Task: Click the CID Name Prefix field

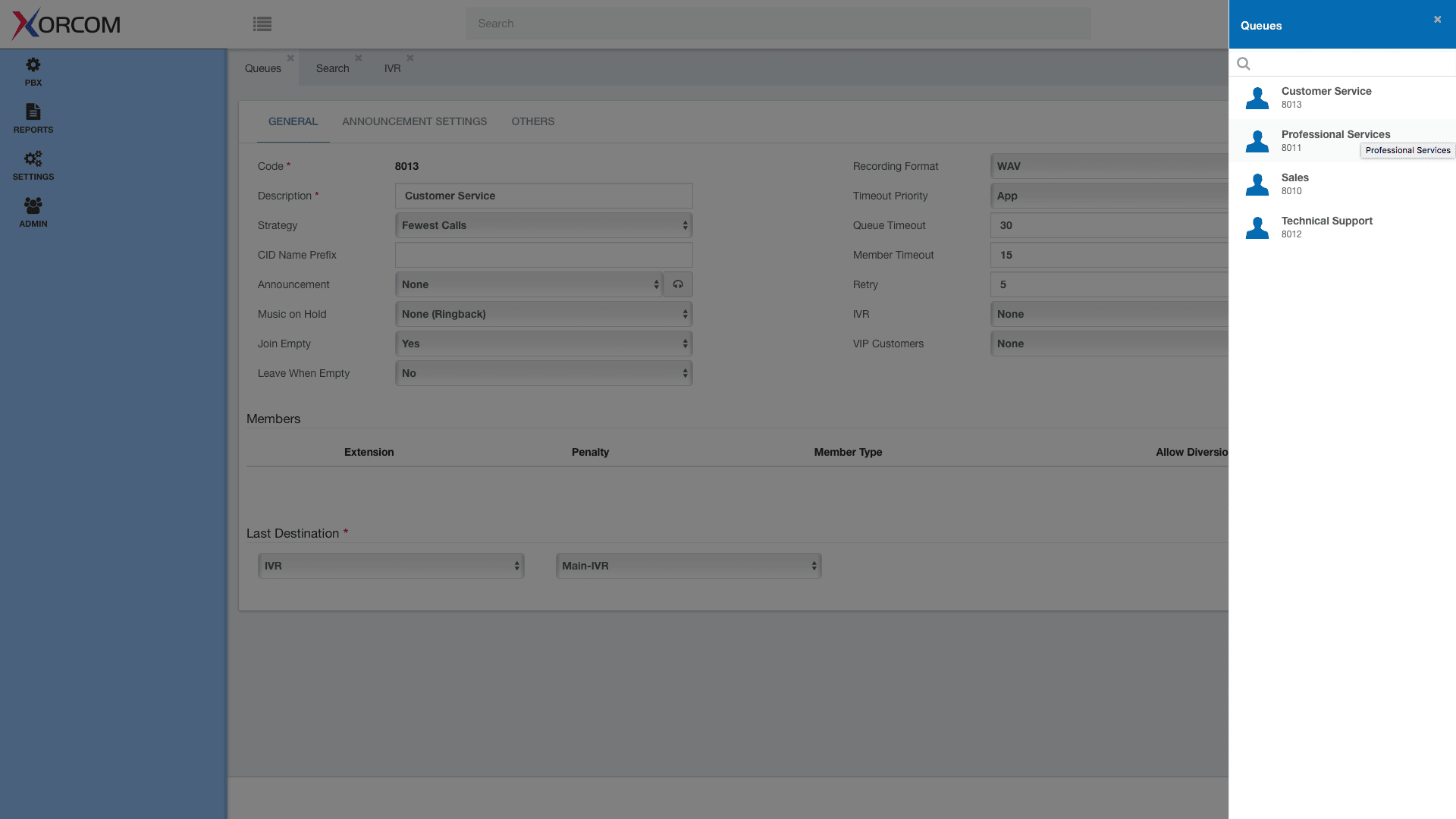Action: pyautogui.click(x=544, y=255)
